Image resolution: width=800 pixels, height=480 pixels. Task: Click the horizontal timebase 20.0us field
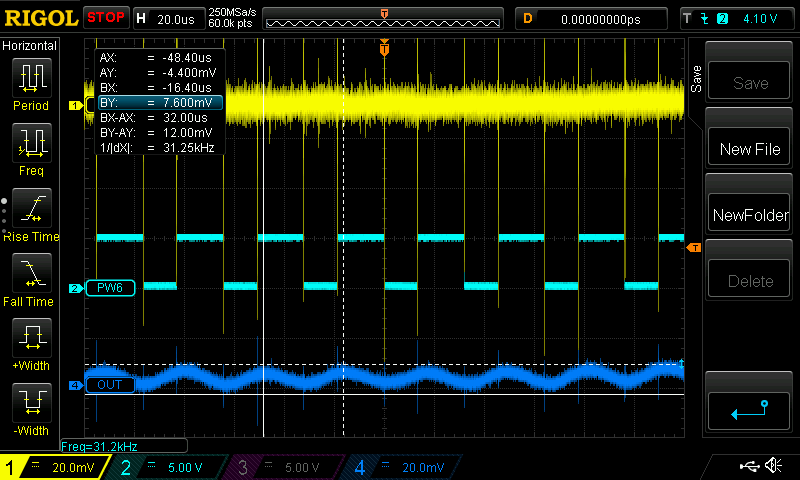(176, 19)
